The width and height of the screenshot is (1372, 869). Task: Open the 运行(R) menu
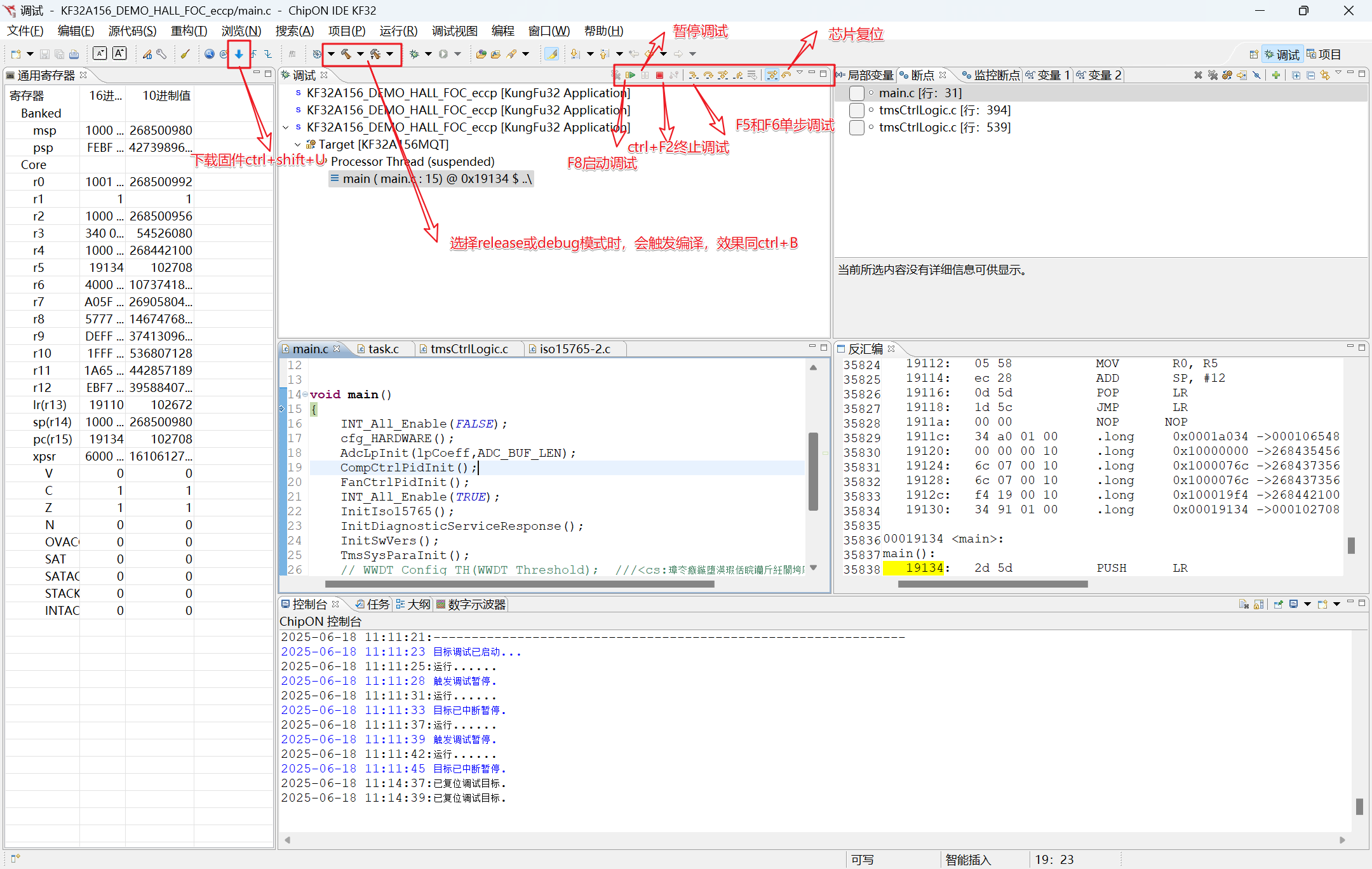point(398,30)
